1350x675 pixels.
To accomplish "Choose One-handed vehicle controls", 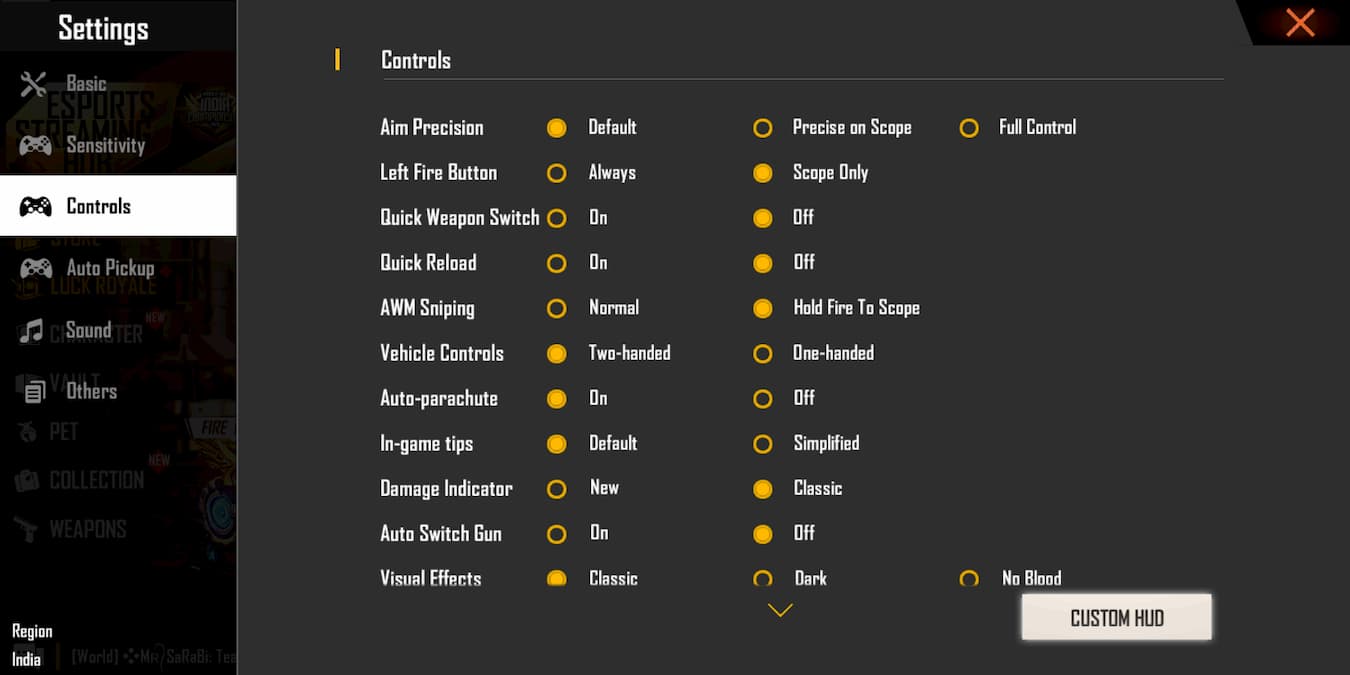I will tap(763, 353).
